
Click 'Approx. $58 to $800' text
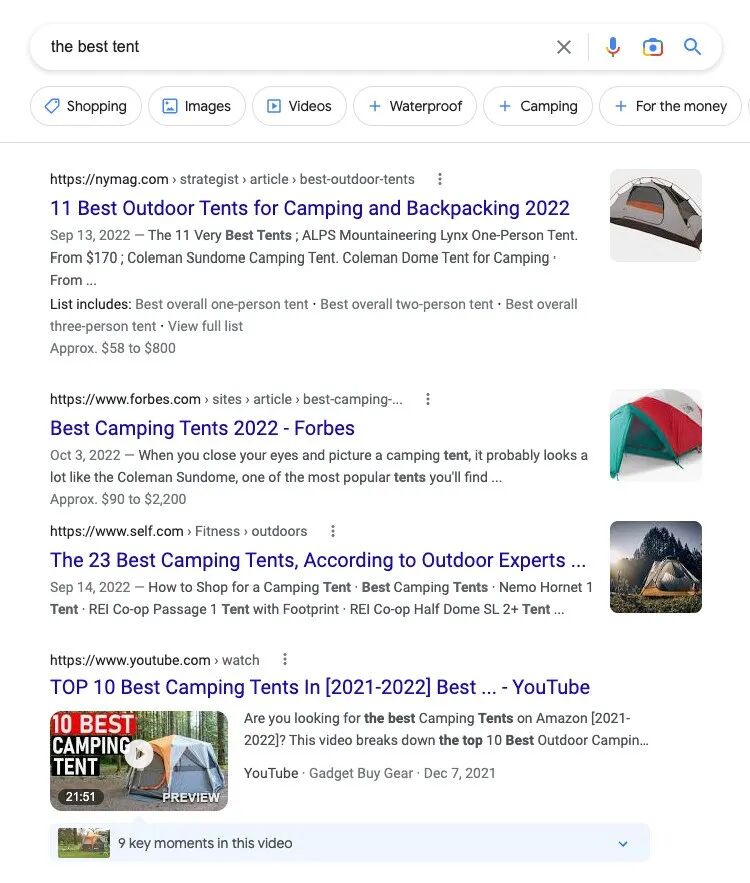click(113, 348)
